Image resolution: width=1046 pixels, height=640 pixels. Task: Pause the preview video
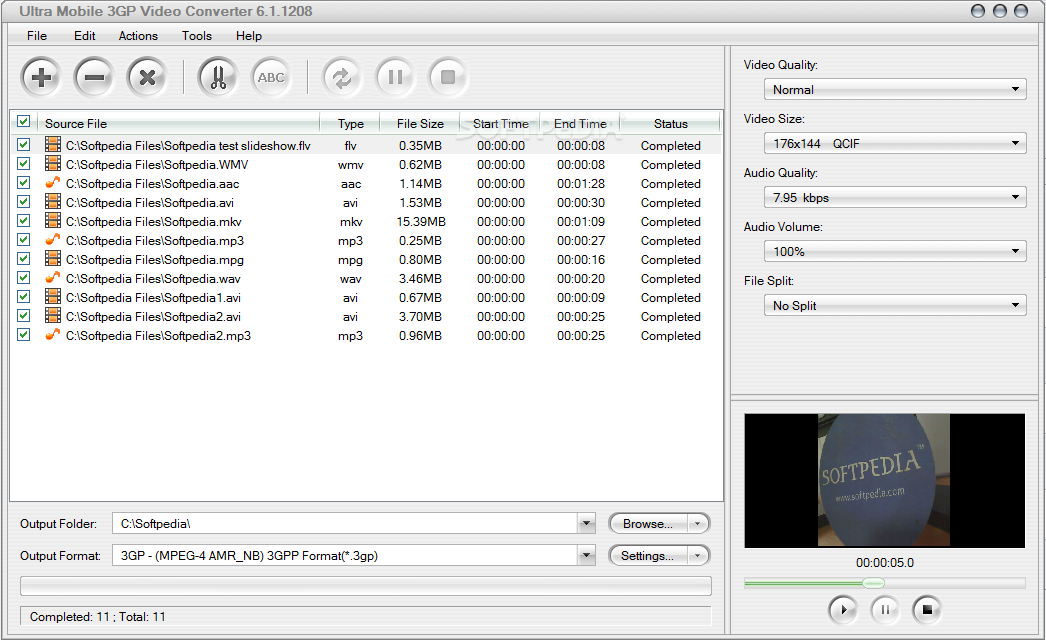pyautogui.click(x=885, y=609)
